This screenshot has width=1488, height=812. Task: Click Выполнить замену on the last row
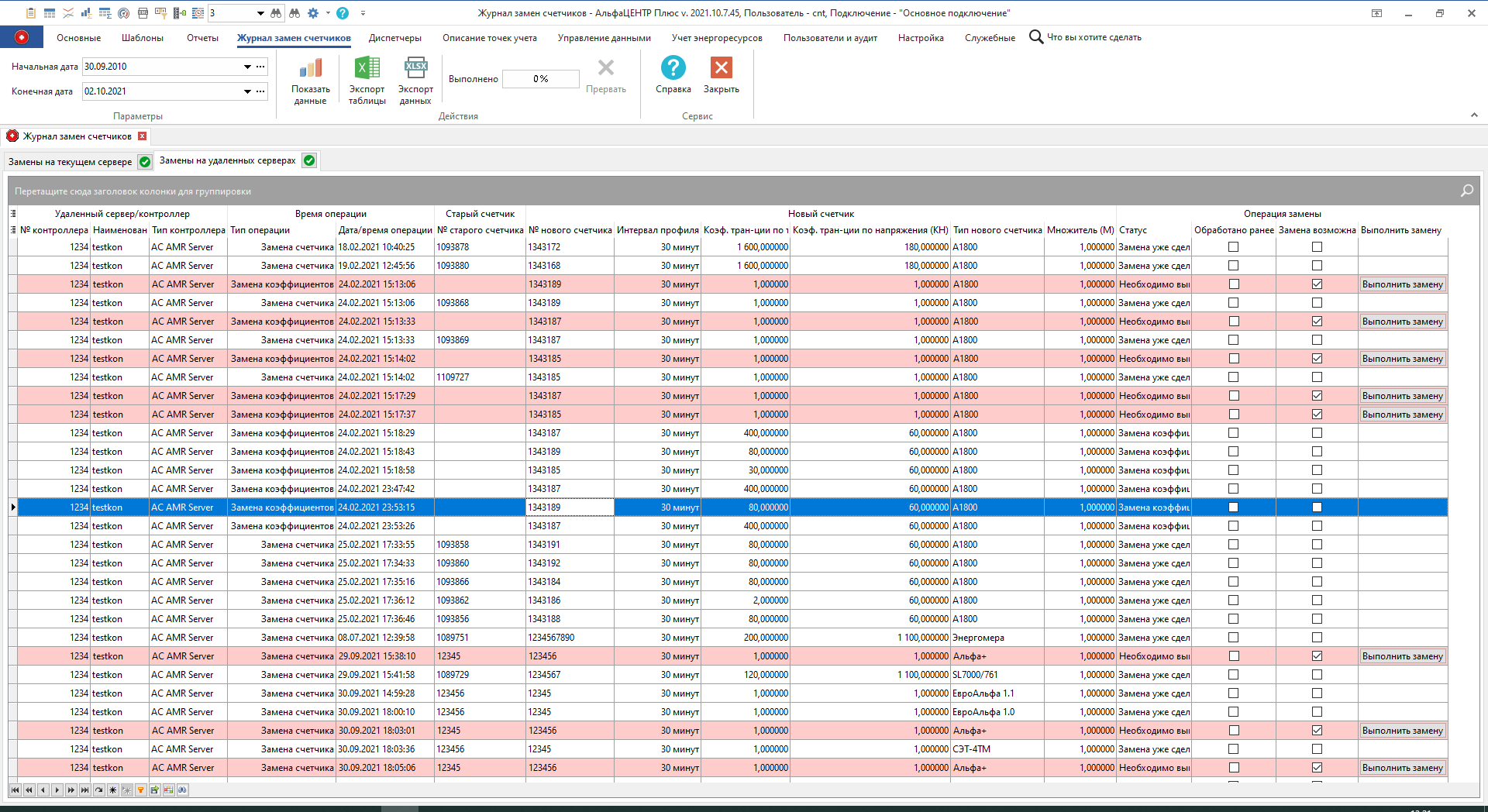pos(1403,767)
